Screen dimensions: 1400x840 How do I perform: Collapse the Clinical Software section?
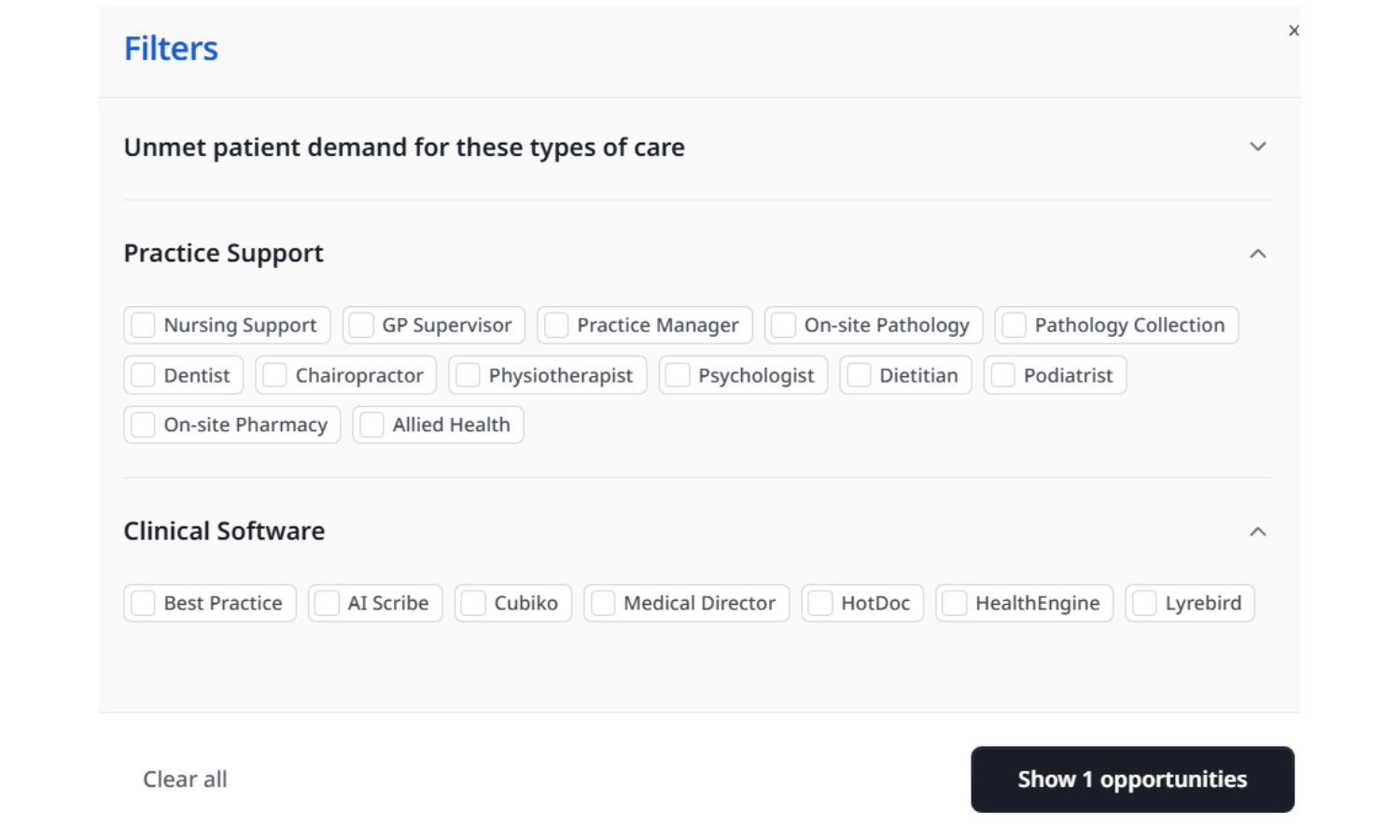tap(1258, 531)
